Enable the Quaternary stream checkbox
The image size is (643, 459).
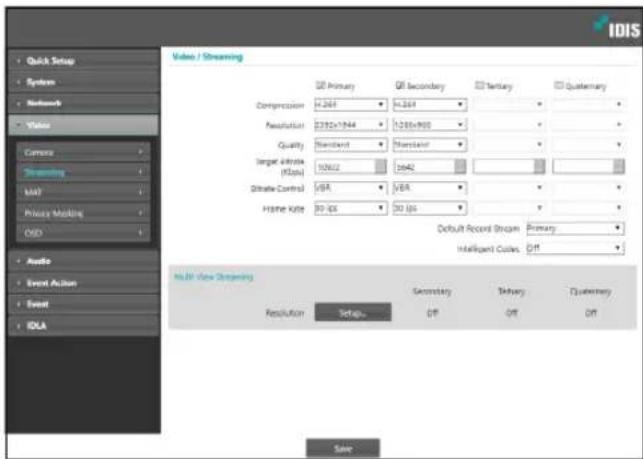click(559, 85)
